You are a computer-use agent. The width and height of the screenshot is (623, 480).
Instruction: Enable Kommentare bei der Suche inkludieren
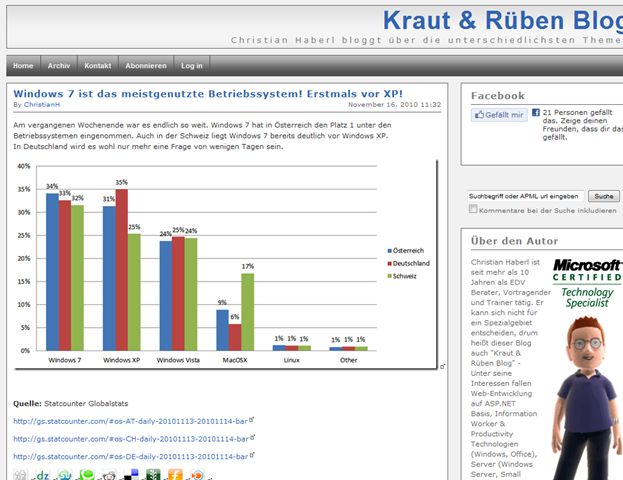[473, 209]
